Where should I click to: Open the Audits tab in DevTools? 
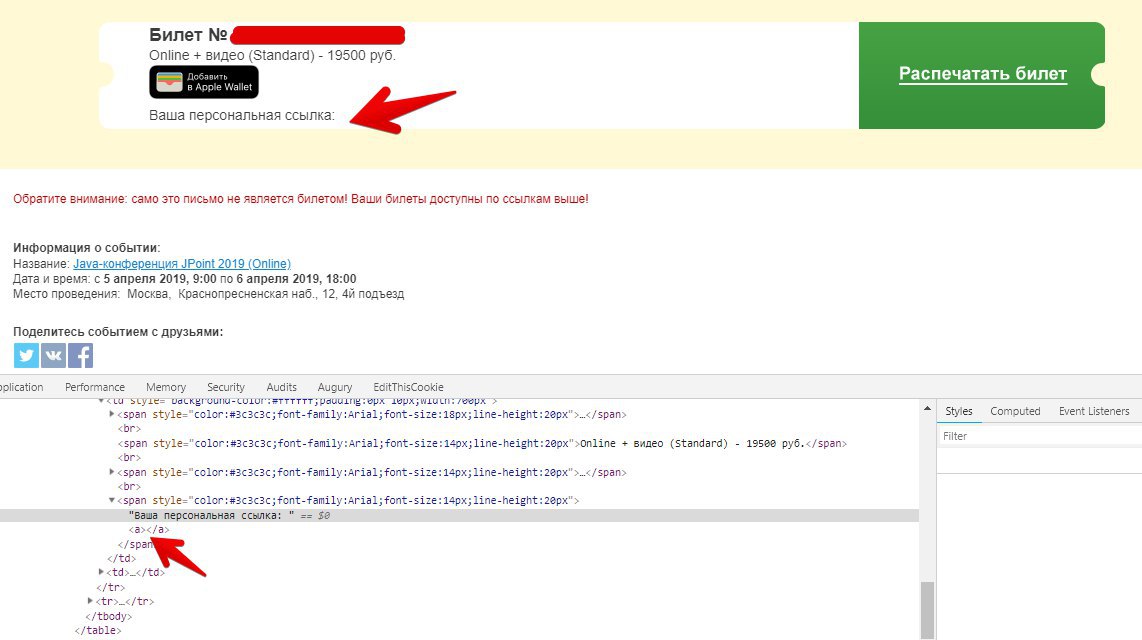(281, 387)
